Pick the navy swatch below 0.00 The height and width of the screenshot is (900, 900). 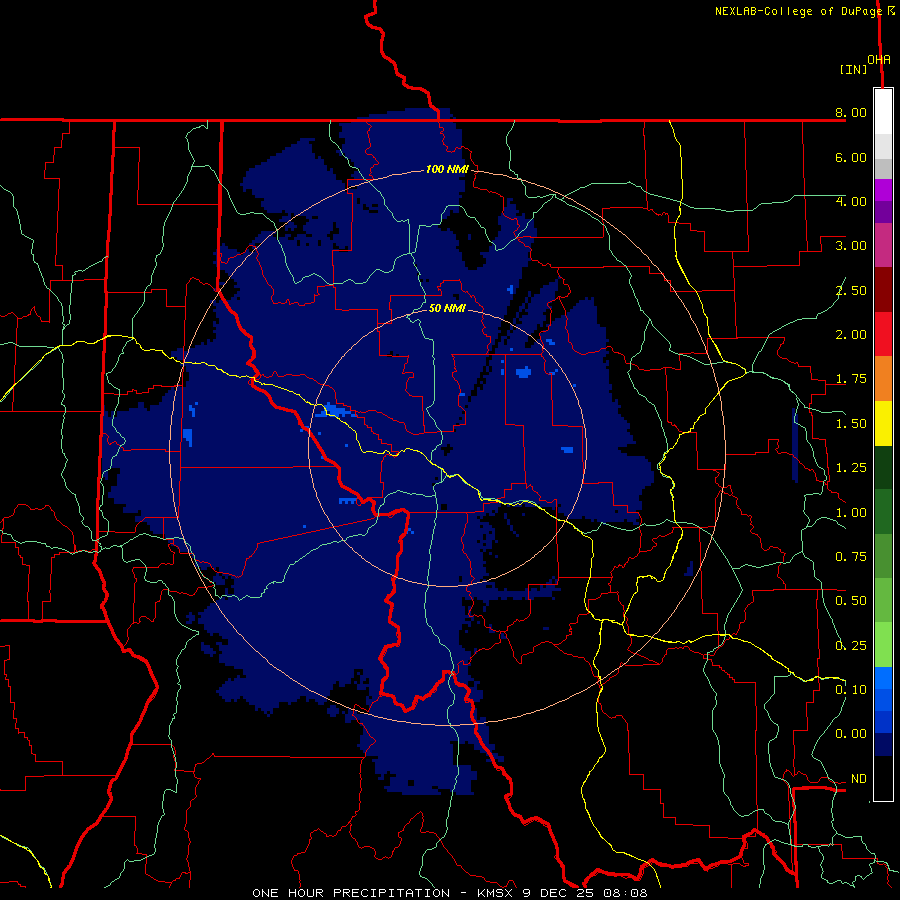(883, 745)
